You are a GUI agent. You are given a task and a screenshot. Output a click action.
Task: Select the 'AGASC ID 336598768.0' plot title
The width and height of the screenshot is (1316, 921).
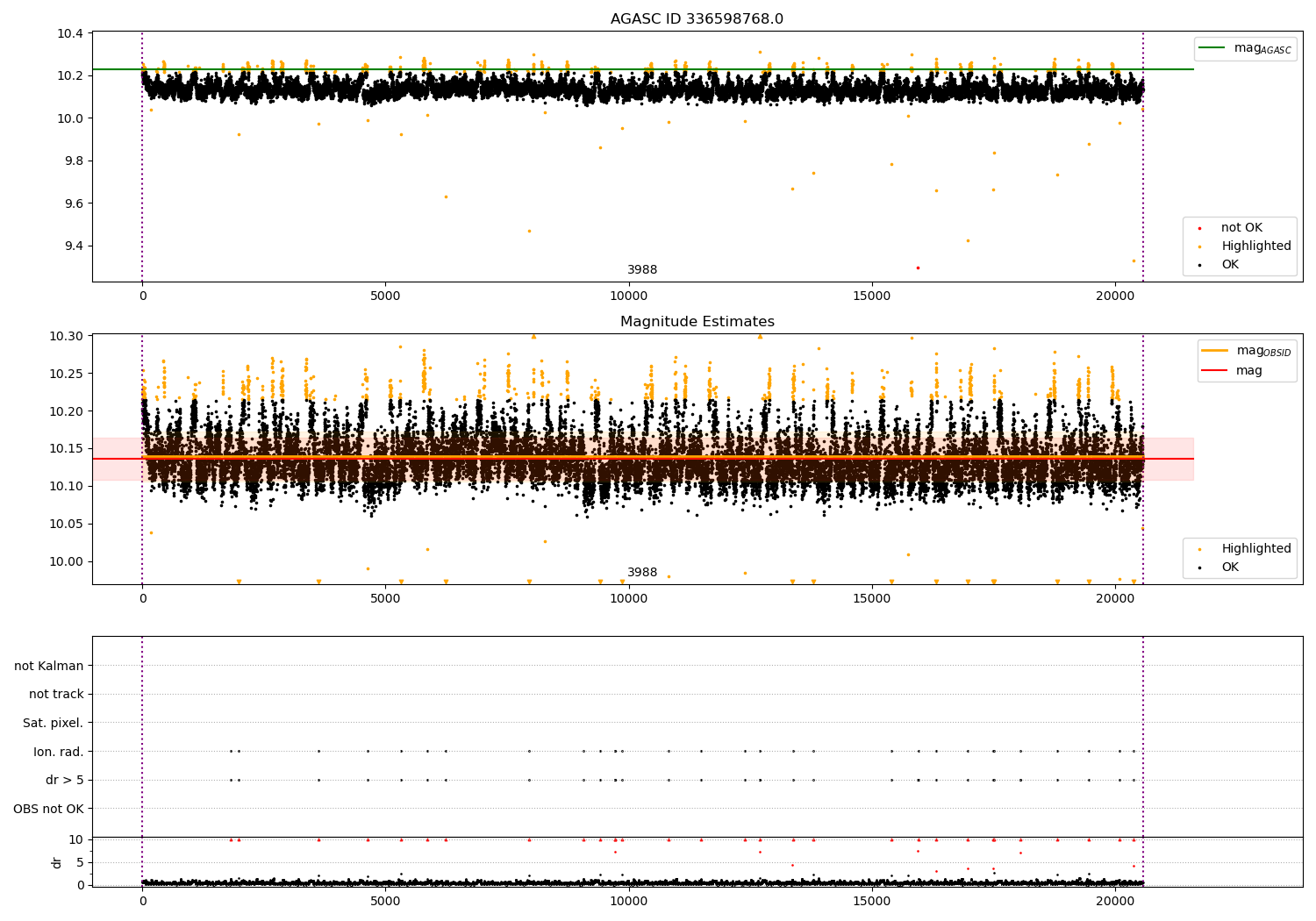tap(697, 19)
